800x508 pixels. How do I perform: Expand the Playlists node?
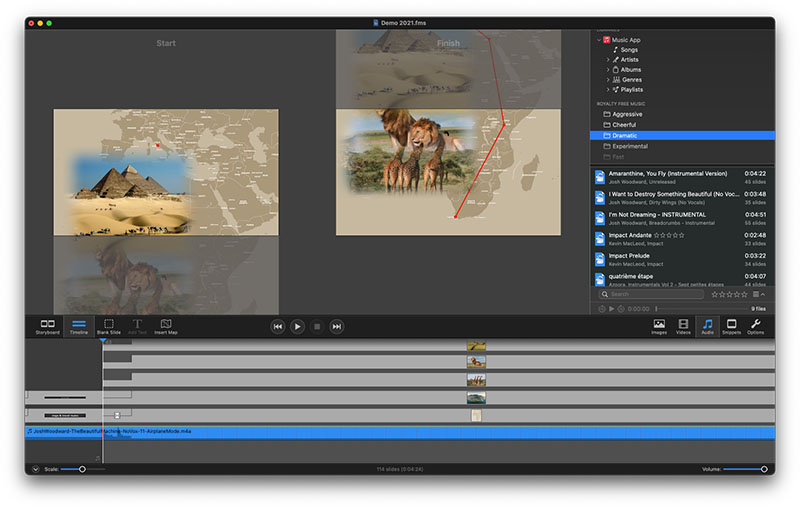tap(608, 90)
